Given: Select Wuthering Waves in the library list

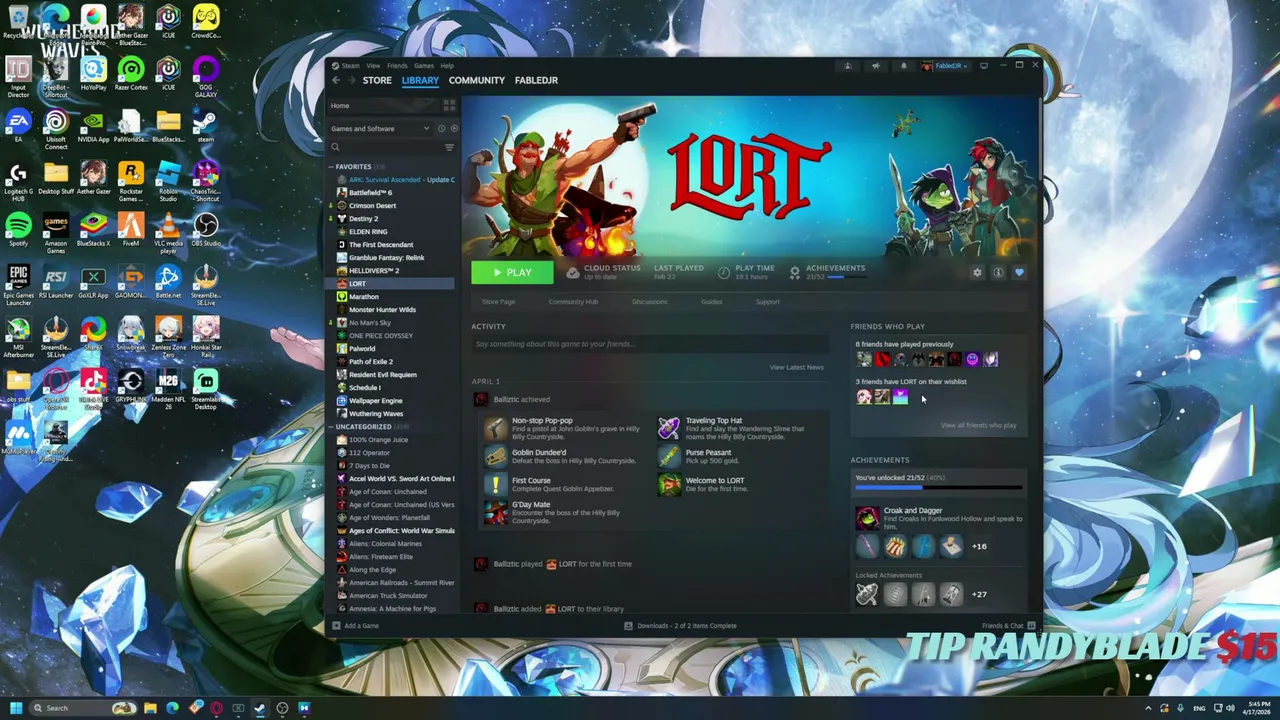Looking at the screenshot, I should [x=376, y=413].
